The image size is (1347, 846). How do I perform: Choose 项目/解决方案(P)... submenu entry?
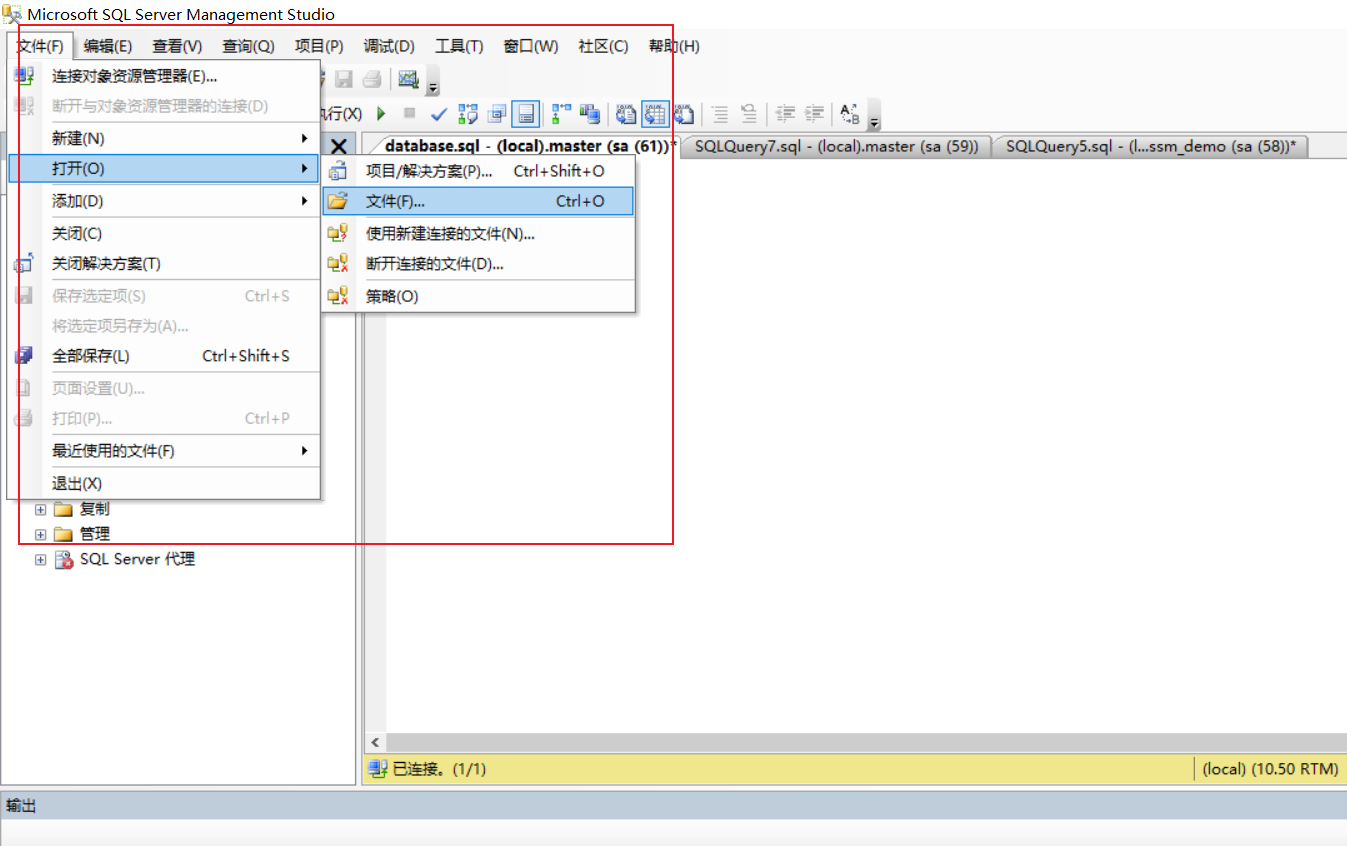pyautogui.click(x=478, y=171)
